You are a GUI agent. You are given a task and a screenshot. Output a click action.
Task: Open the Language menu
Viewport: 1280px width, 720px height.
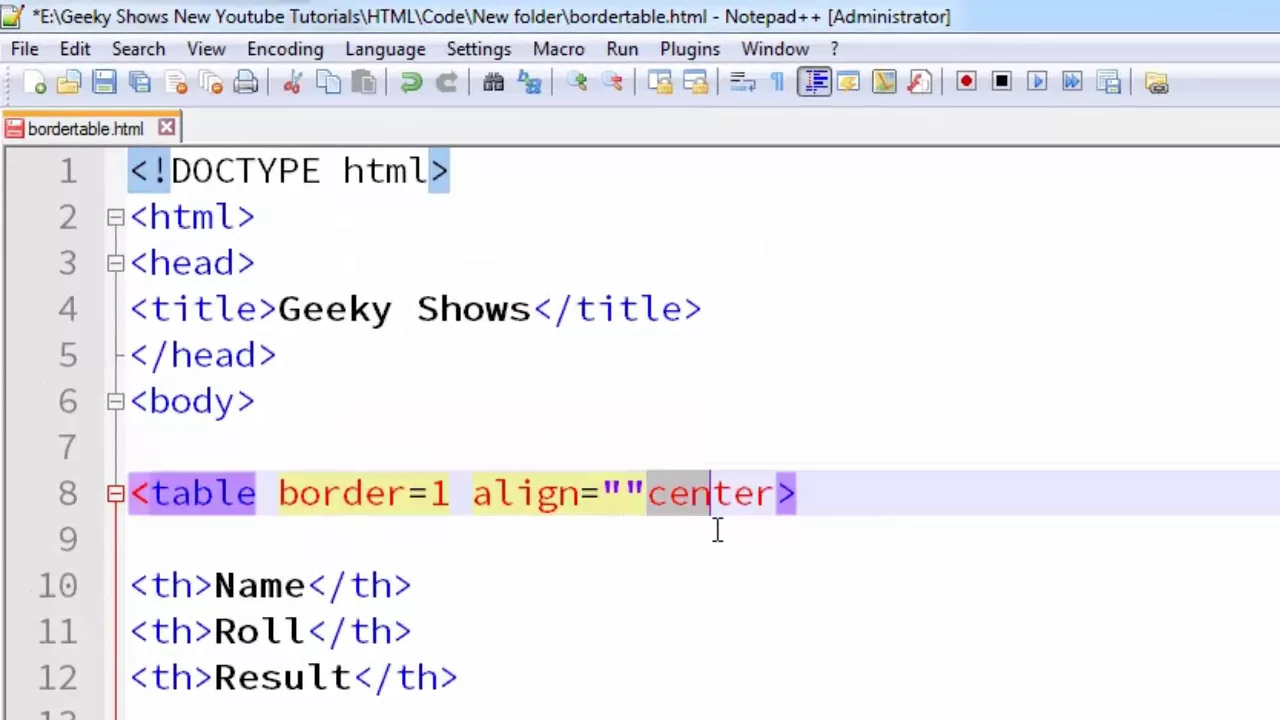tap(385, 49)
